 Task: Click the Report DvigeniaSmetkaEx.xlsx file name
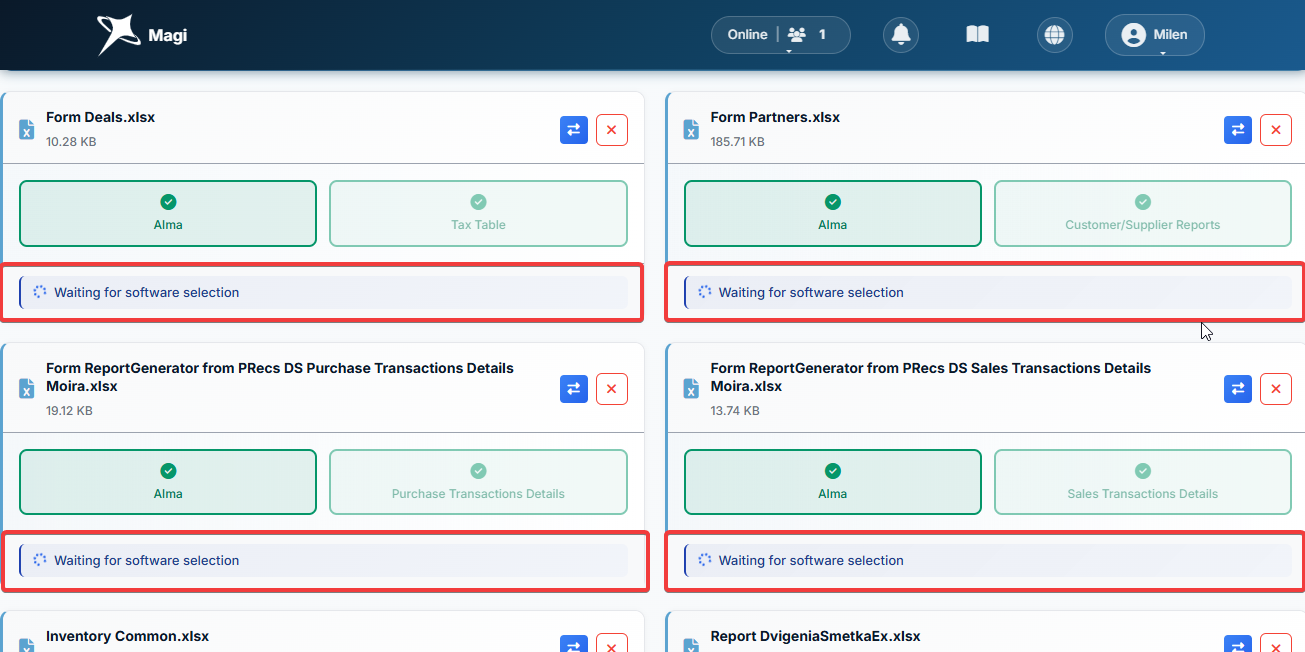click(815, 636)
